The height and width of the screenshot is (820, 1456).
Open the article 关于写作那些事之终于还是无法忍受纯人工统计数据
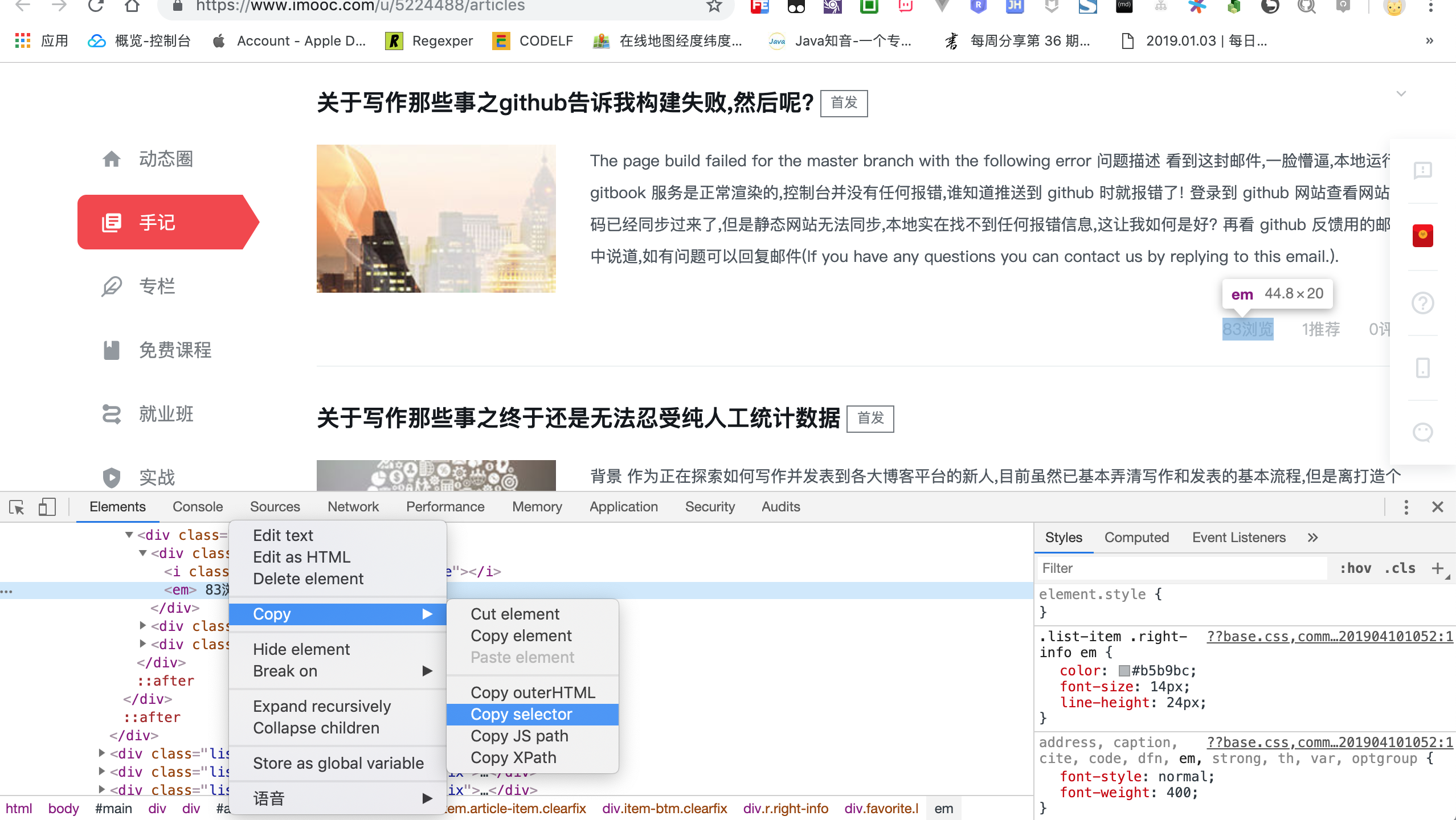(578, 419)
